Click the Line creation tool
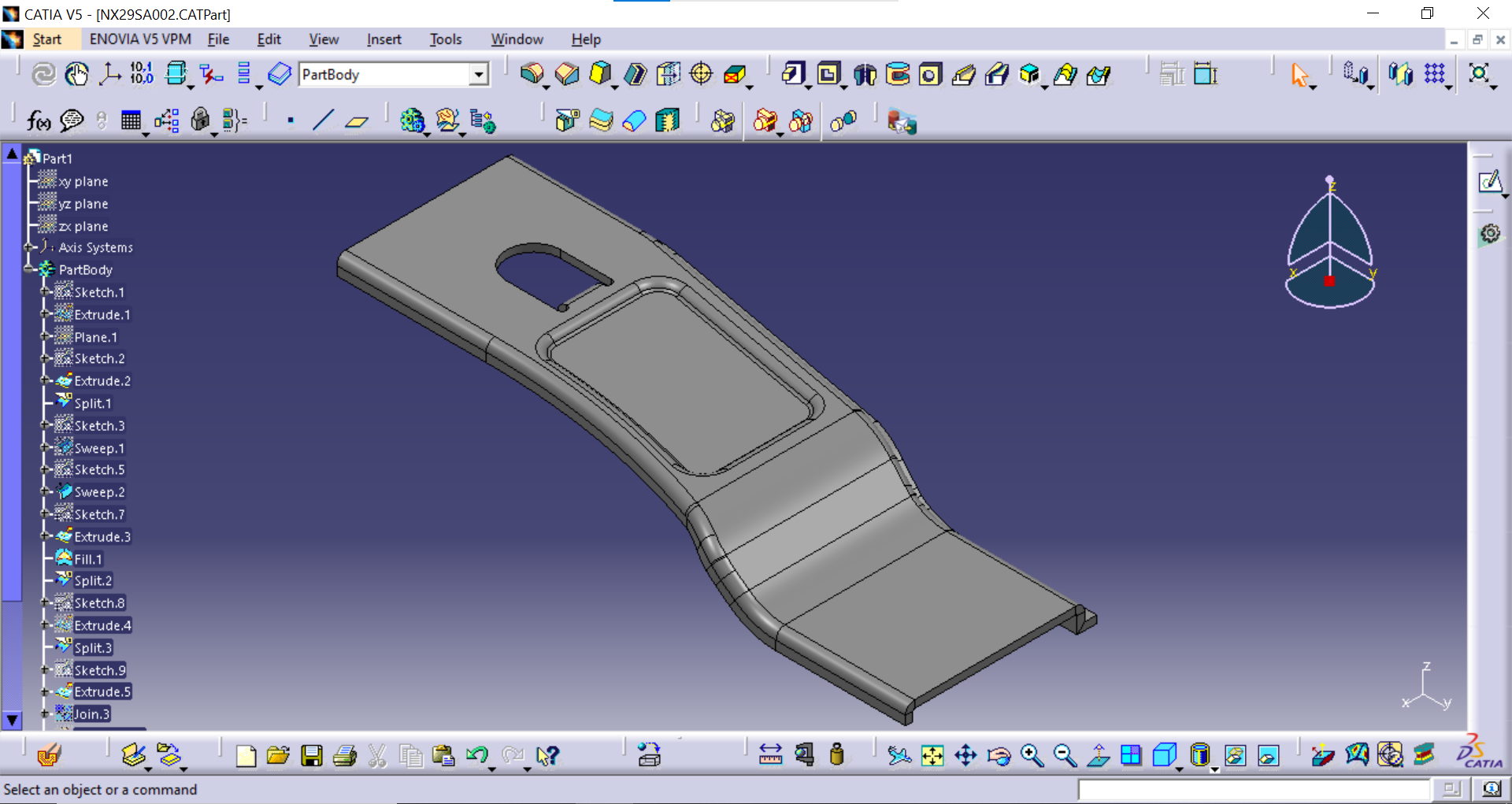The height and width of the screenshot is (804, 1512). click(323, 120)
